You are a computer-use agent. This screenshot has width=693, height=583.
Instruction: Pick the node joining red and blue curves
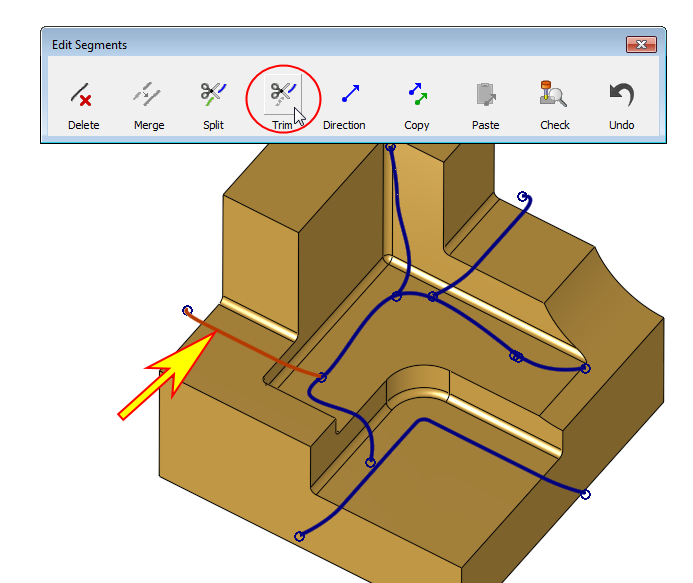pos(322,377)
